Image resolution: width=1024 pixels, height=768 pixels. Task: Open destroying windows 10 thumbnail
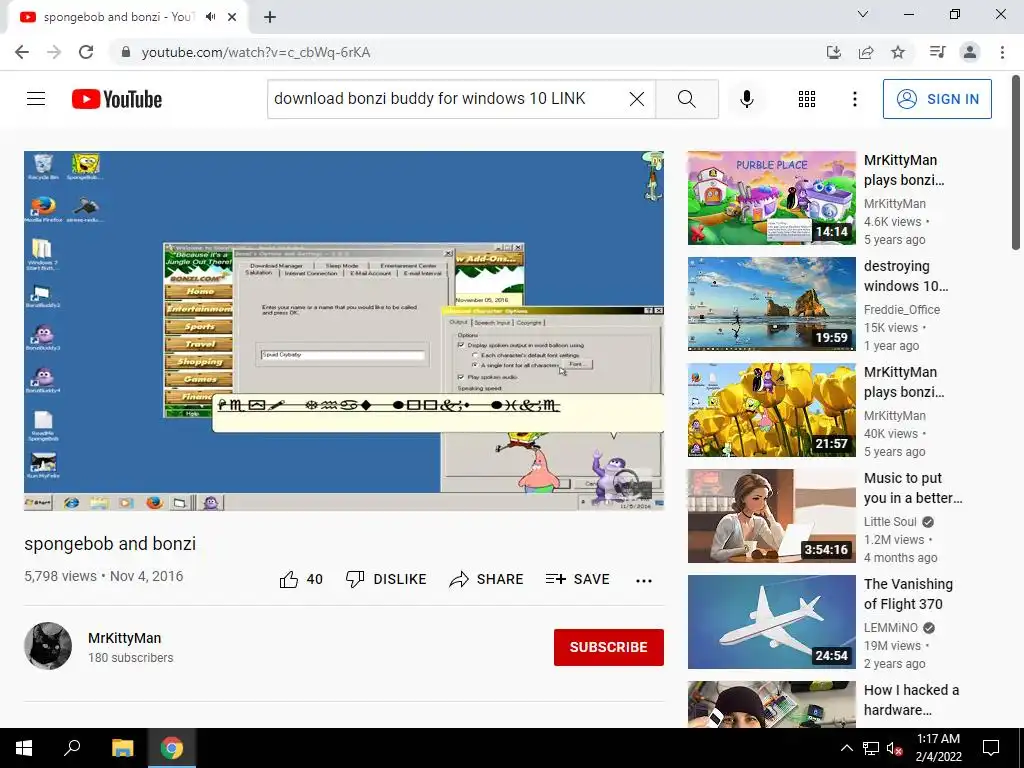tap(771, 304)
